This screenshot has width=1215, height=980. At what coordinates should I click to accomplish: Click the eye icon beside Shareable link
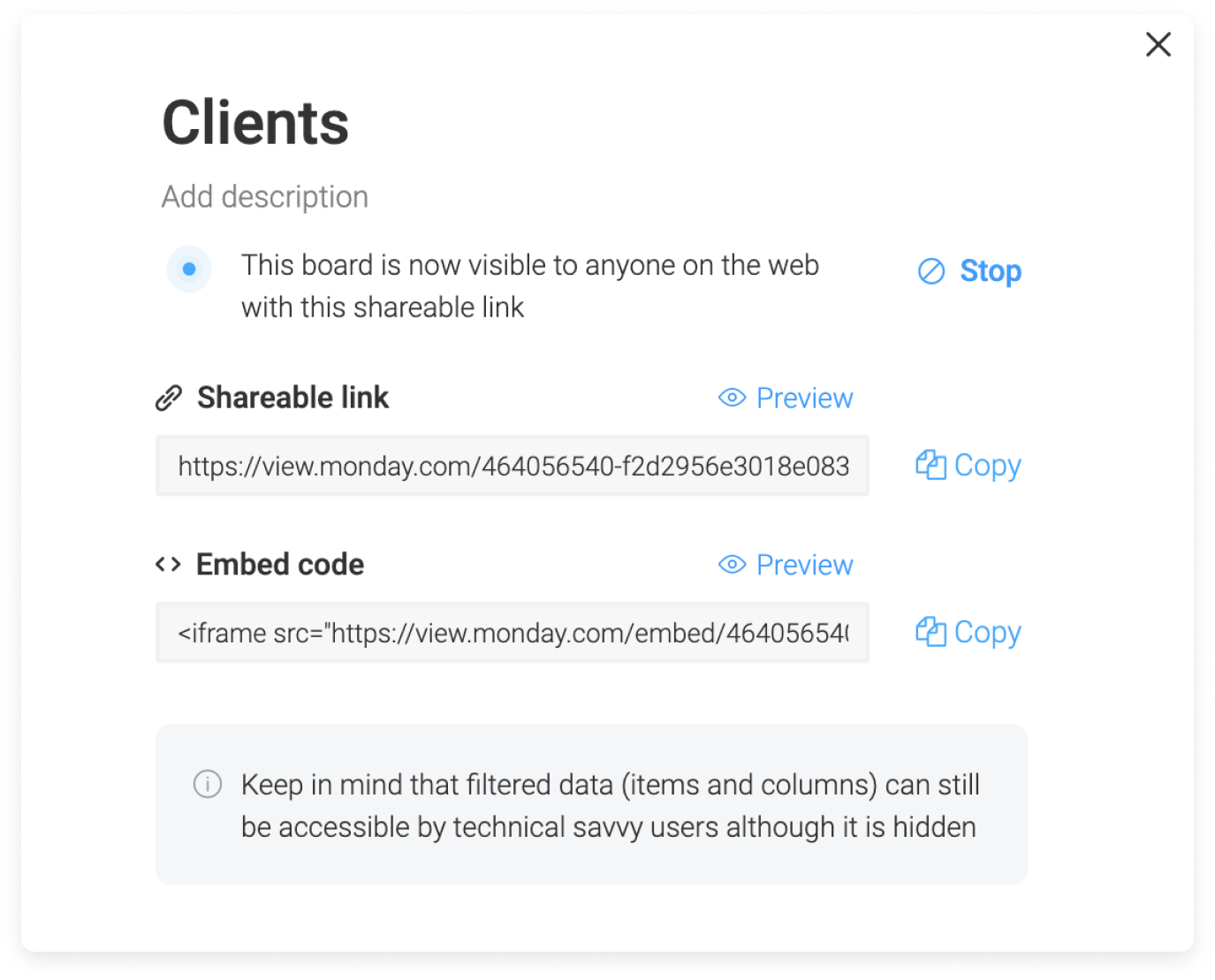[733, 398]
